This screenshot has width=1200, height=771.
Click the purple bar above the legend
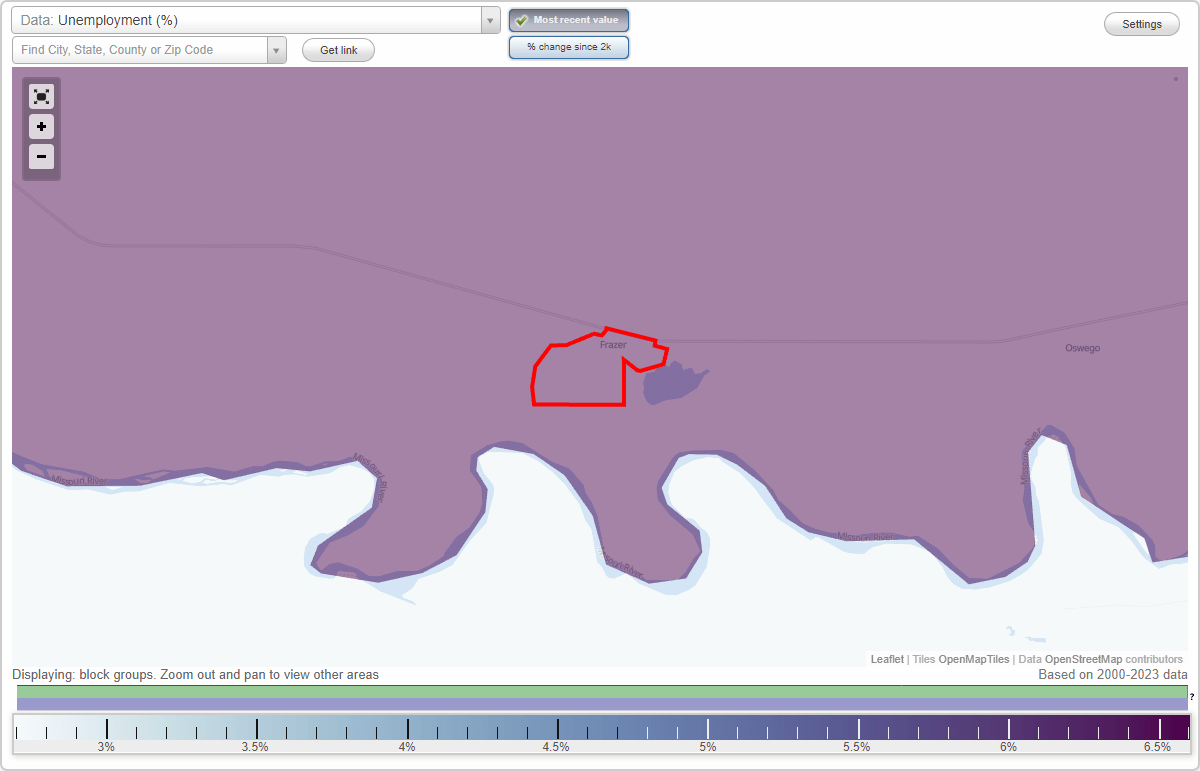(602, 704)
